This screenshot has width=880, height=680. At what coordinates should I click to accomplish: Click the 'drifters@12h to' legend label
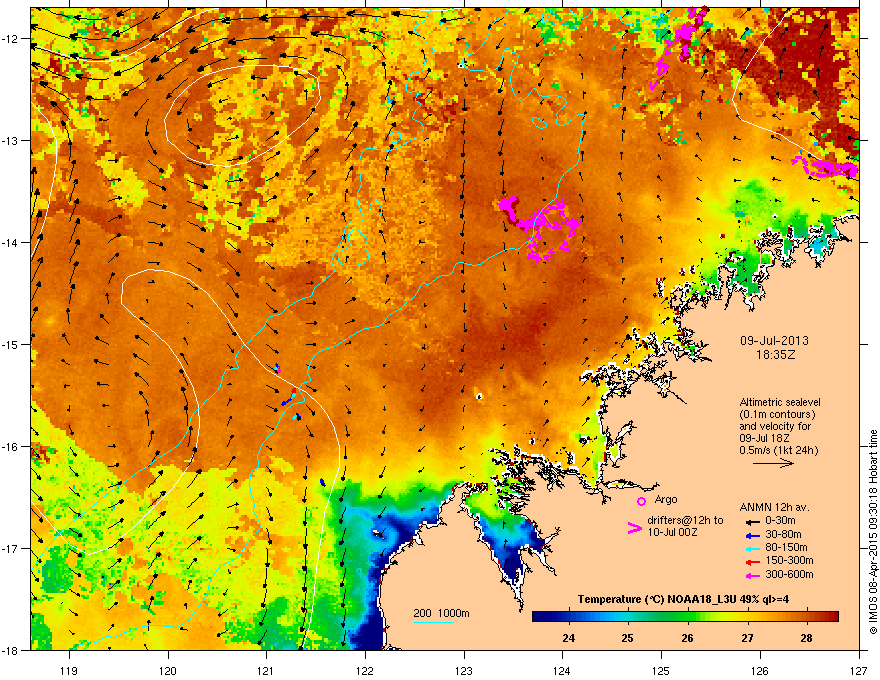(x=685, y=521)
